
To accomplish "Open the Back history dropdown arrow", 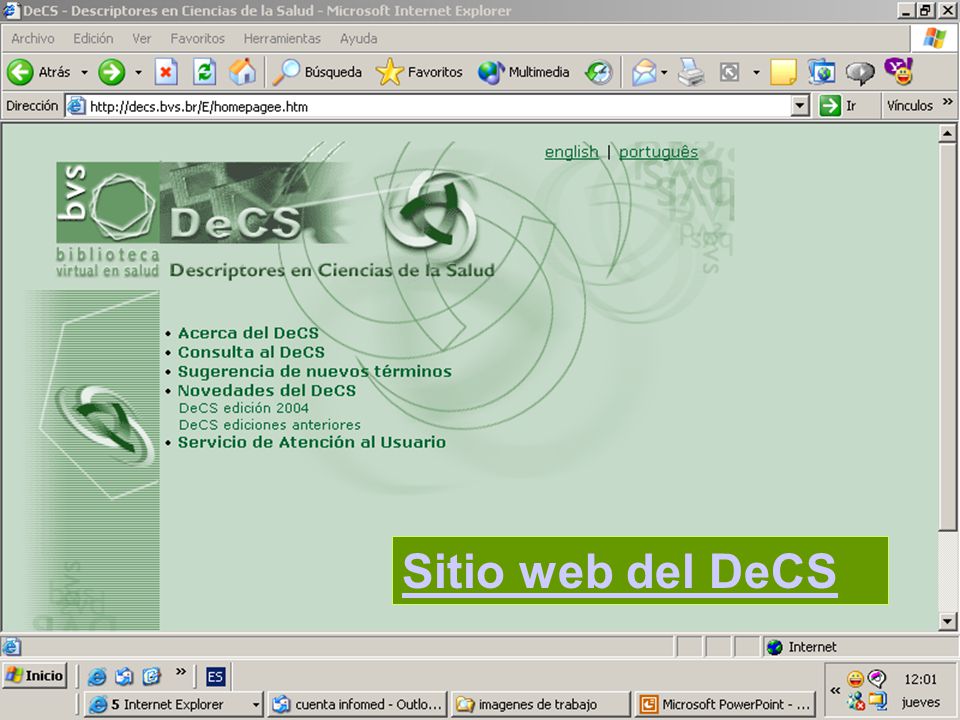I will click(84, 72).
